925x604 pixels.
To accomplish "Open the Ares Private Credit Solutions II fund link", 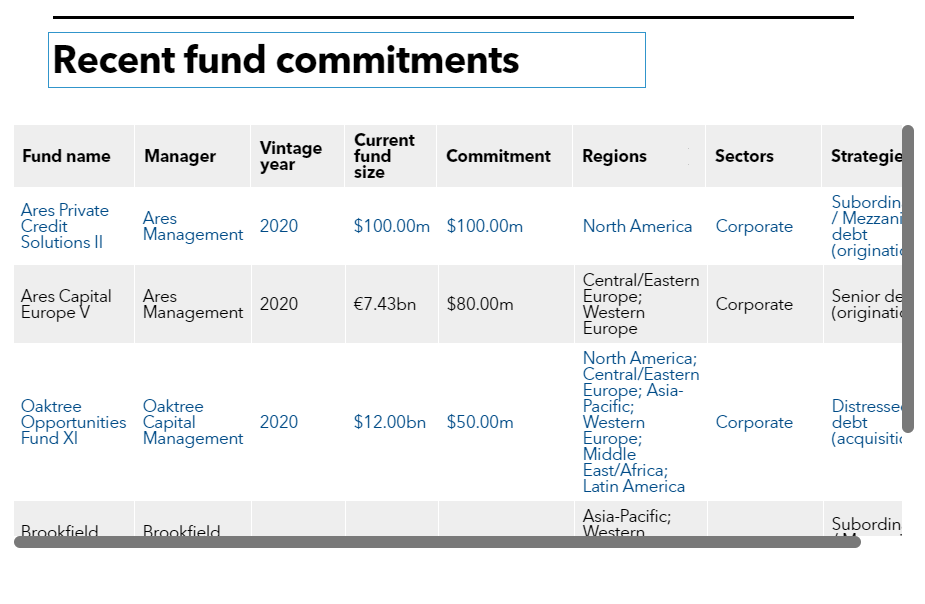I will click(x=64, y=226).
